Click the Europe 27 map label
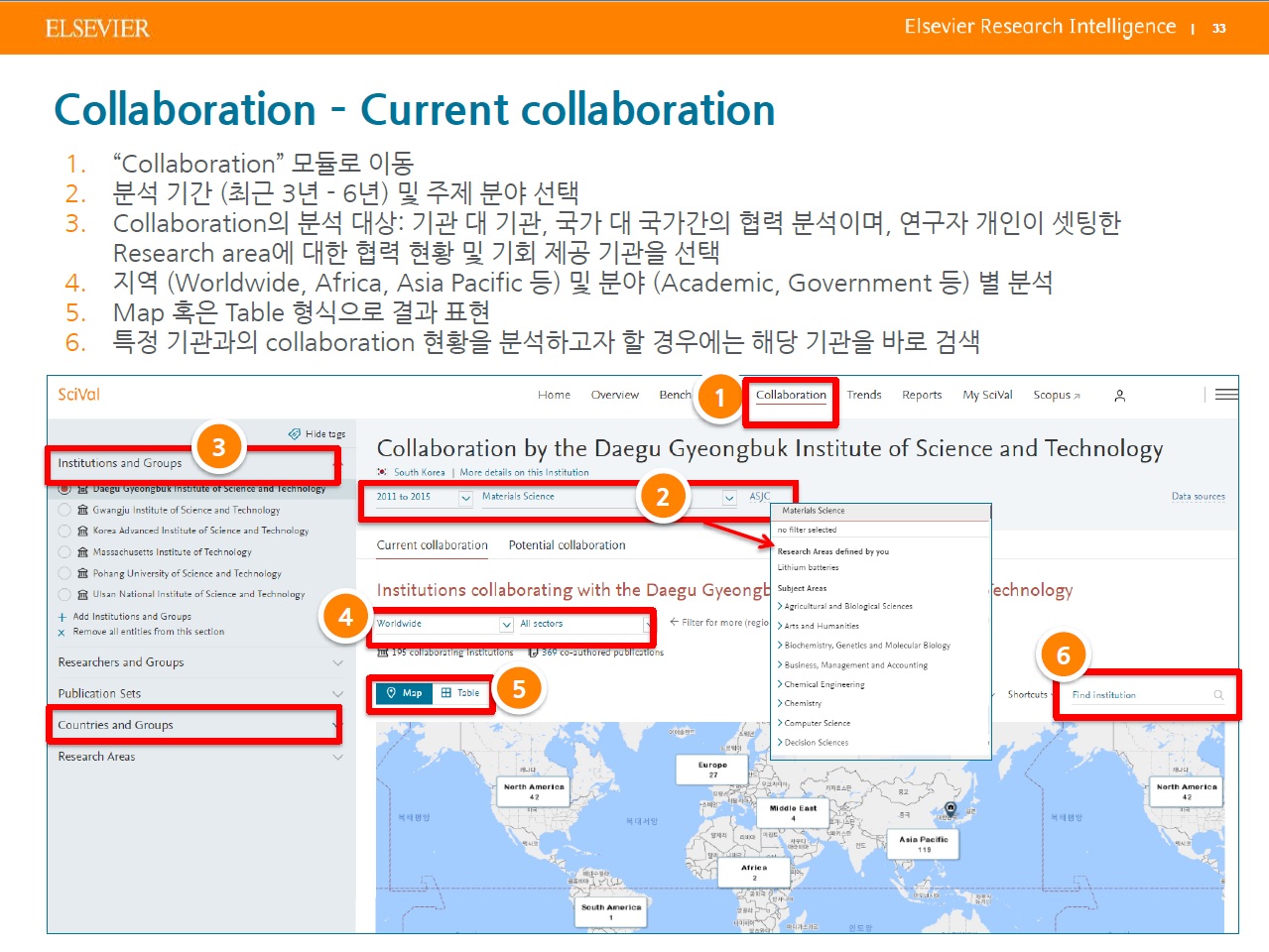The height and width of the screenshot is (952, 1269). [x=712, y=770]
